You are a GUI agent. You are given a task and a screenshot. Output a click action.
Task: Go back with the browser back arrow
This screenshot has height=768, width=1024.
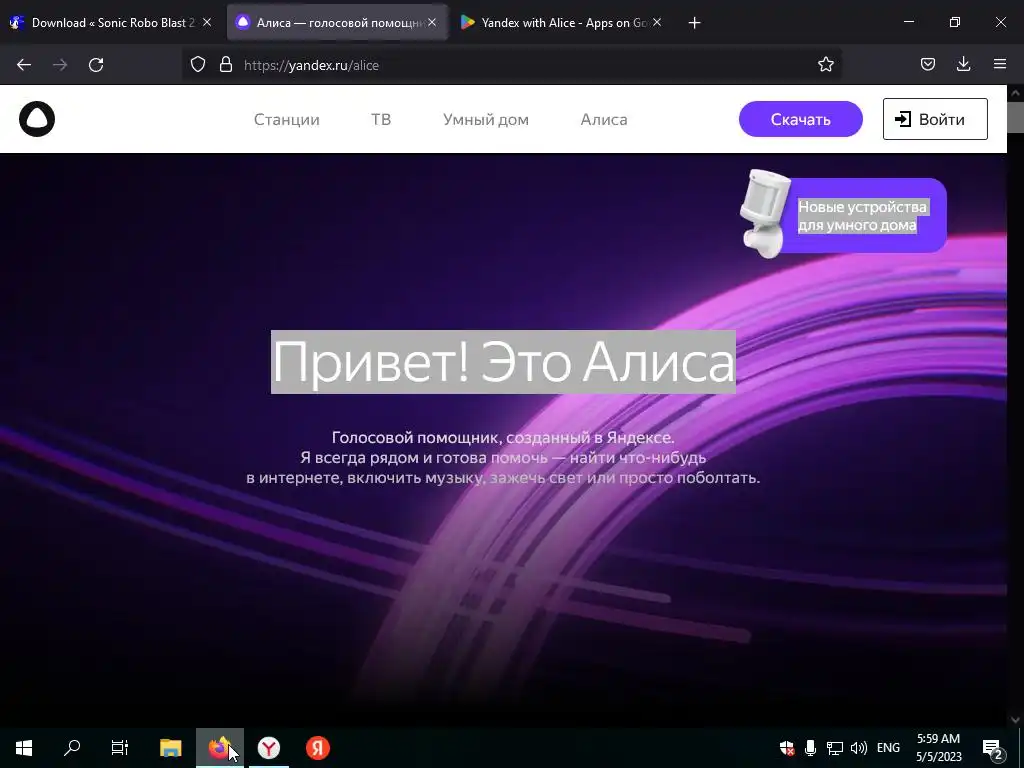coord(24,65)
